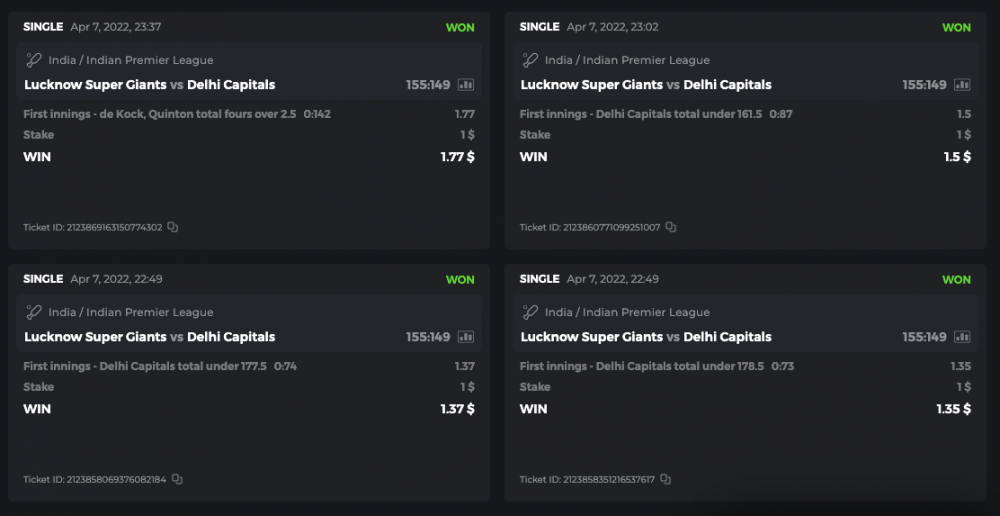Image resolution: width=1000 pixels, height=516 pixels.
Task: Copy ticket ID ending in 251007
Action: tap(670, 227)
